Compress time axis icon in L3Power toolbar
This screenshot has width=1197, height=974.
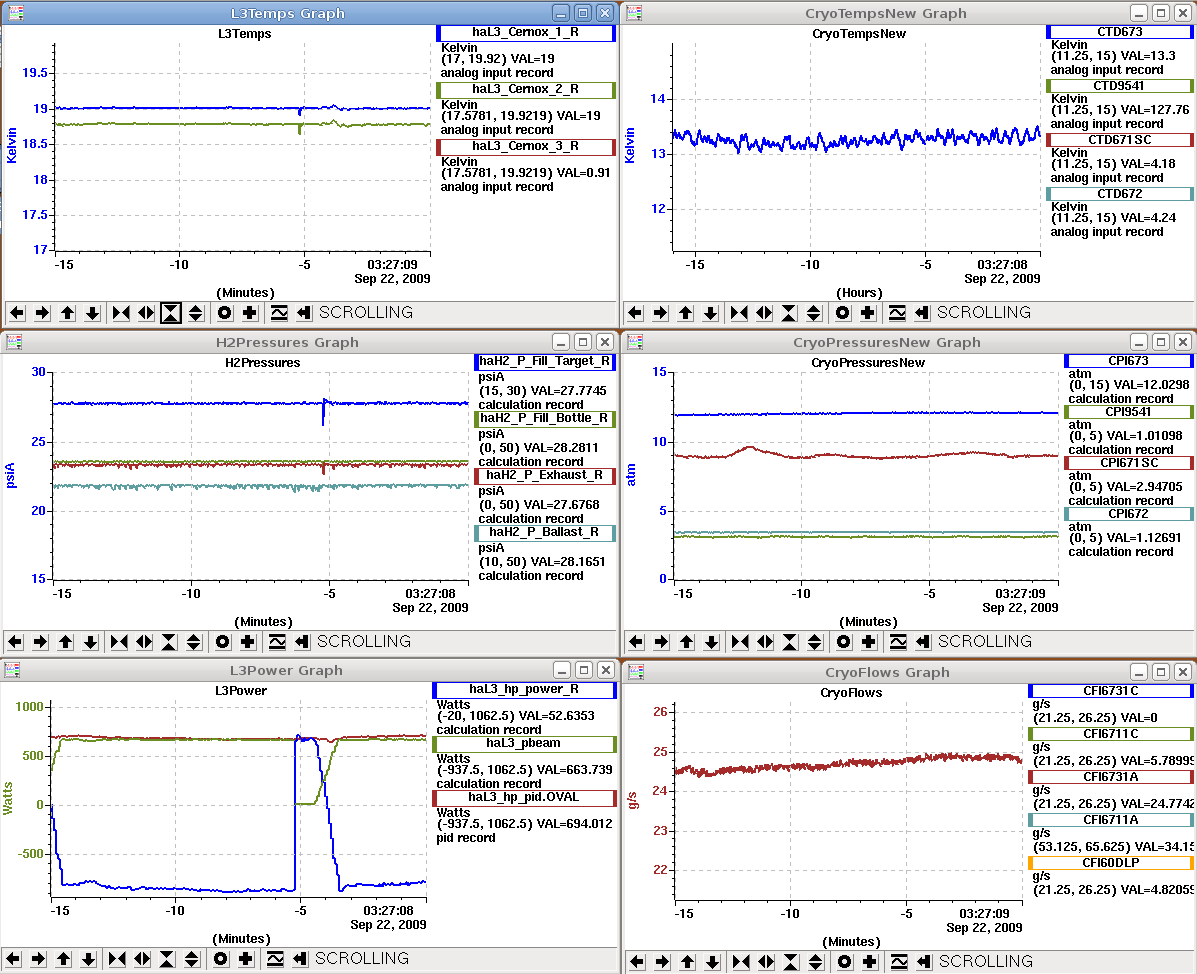pos(117,959)
